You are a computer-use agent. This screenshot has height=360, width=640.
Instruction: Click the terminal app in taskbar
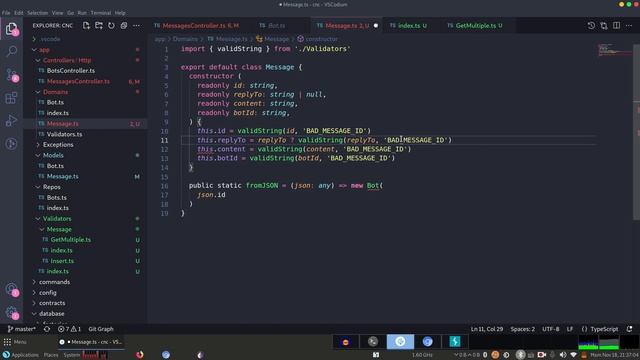[x=373, y=342]
